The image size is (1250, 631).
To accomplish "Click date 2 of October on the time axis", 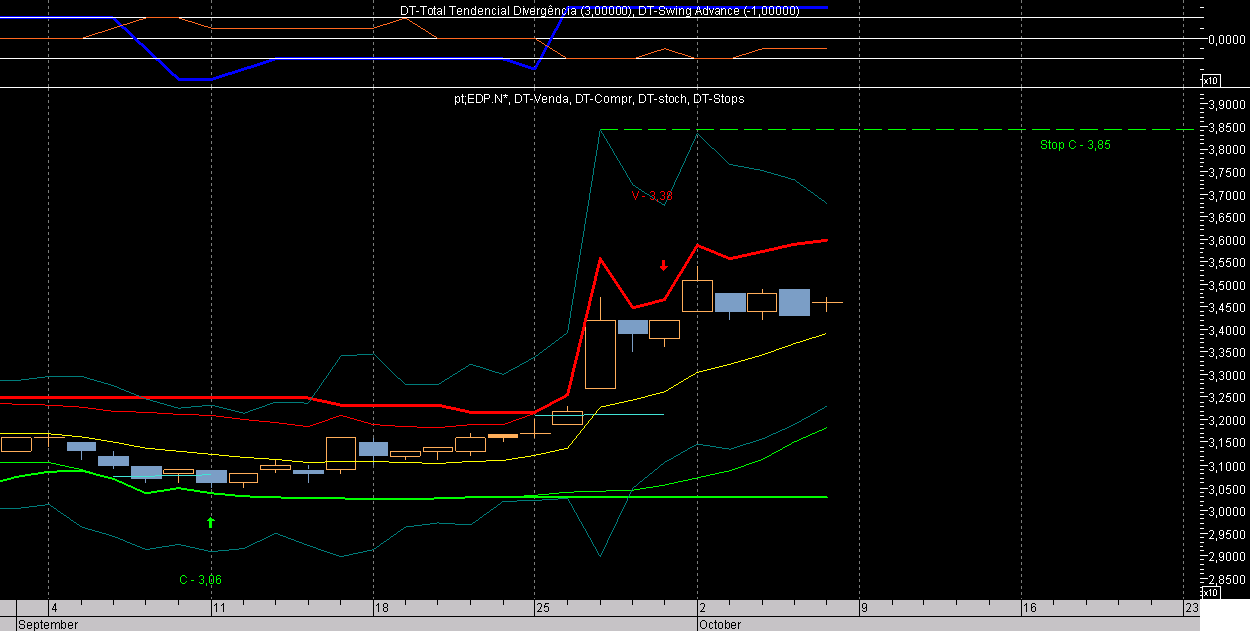I will [x=703, y=608].
